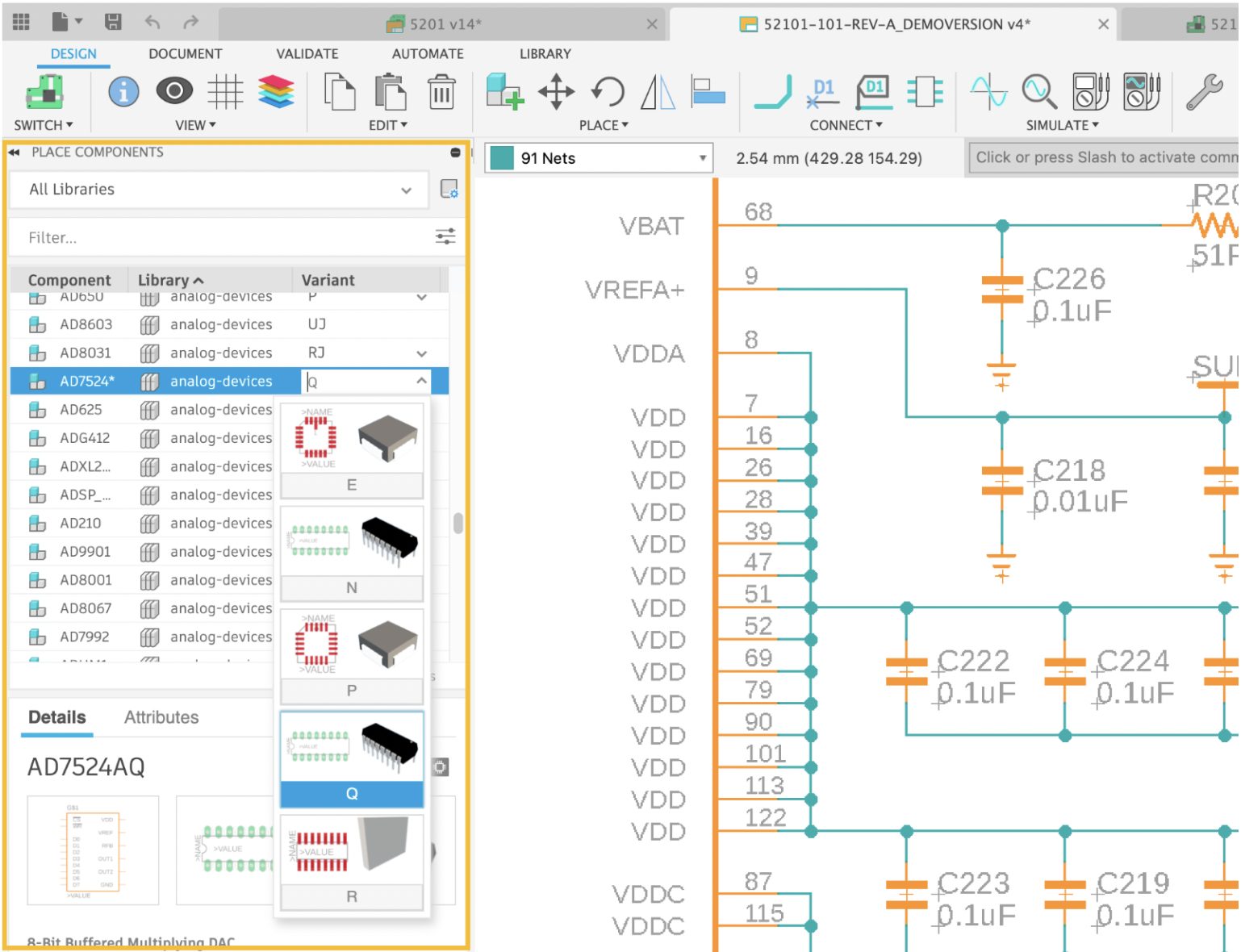Select the Mirror tool
Viewport: 1241px width, 952px height.
[658, 92]
